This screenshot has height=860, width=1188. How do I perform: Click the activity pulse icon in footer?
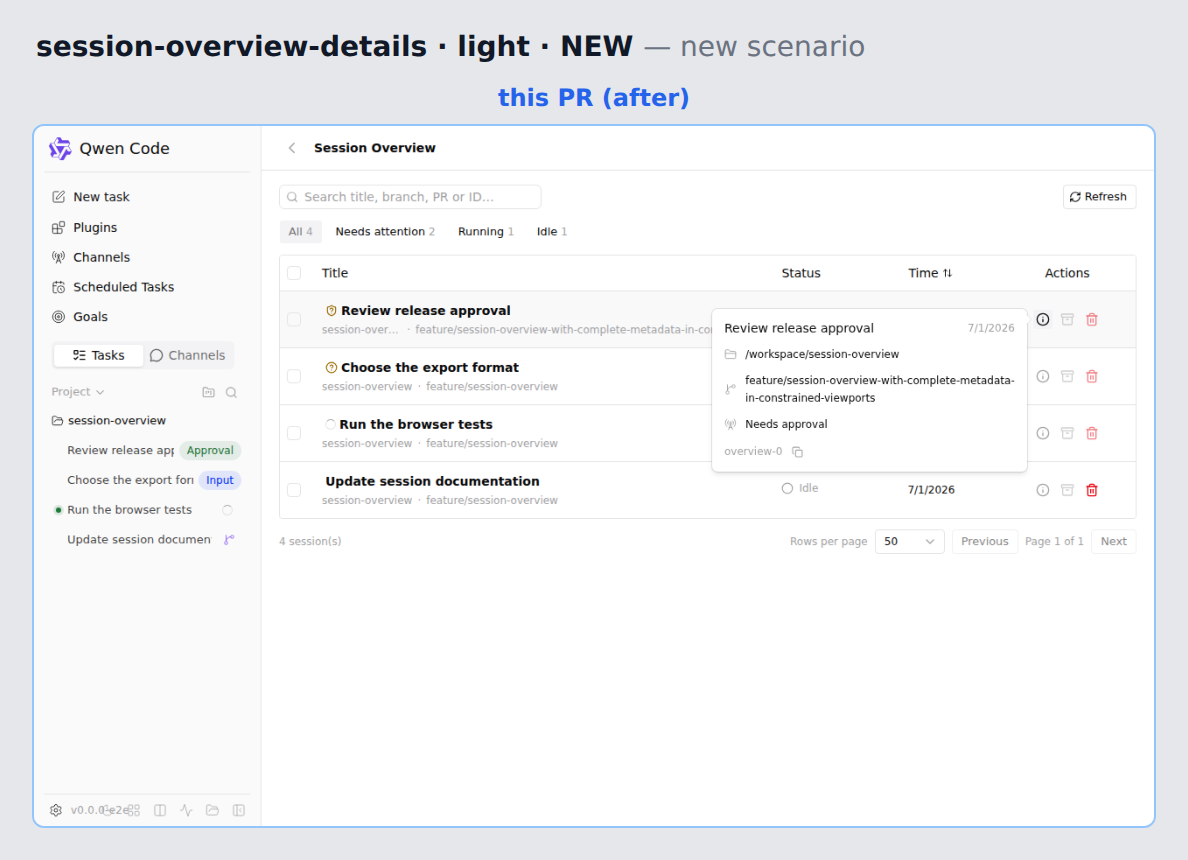186,810
